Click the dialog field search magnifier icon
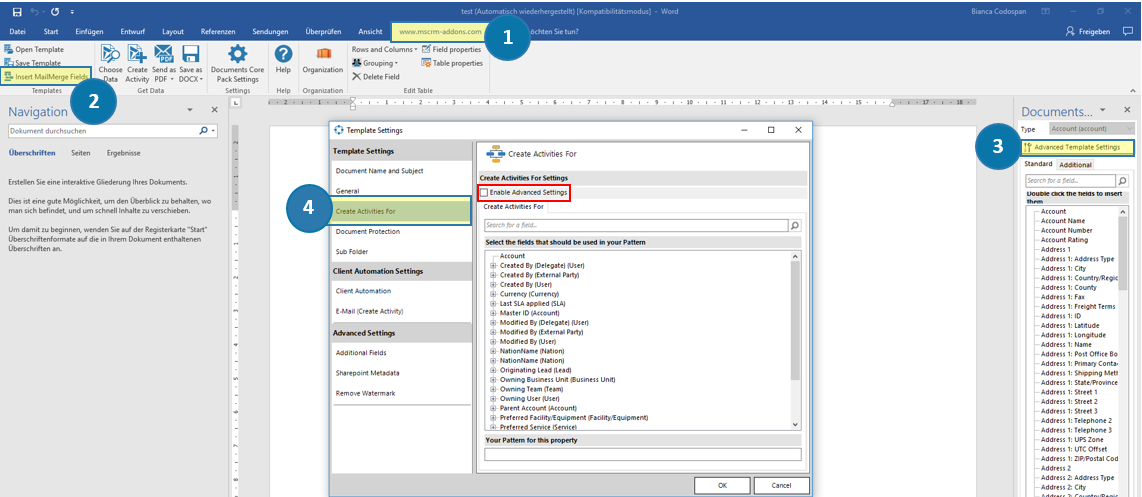The height and width of the screenshot is (497, 1142). point(795,226)
